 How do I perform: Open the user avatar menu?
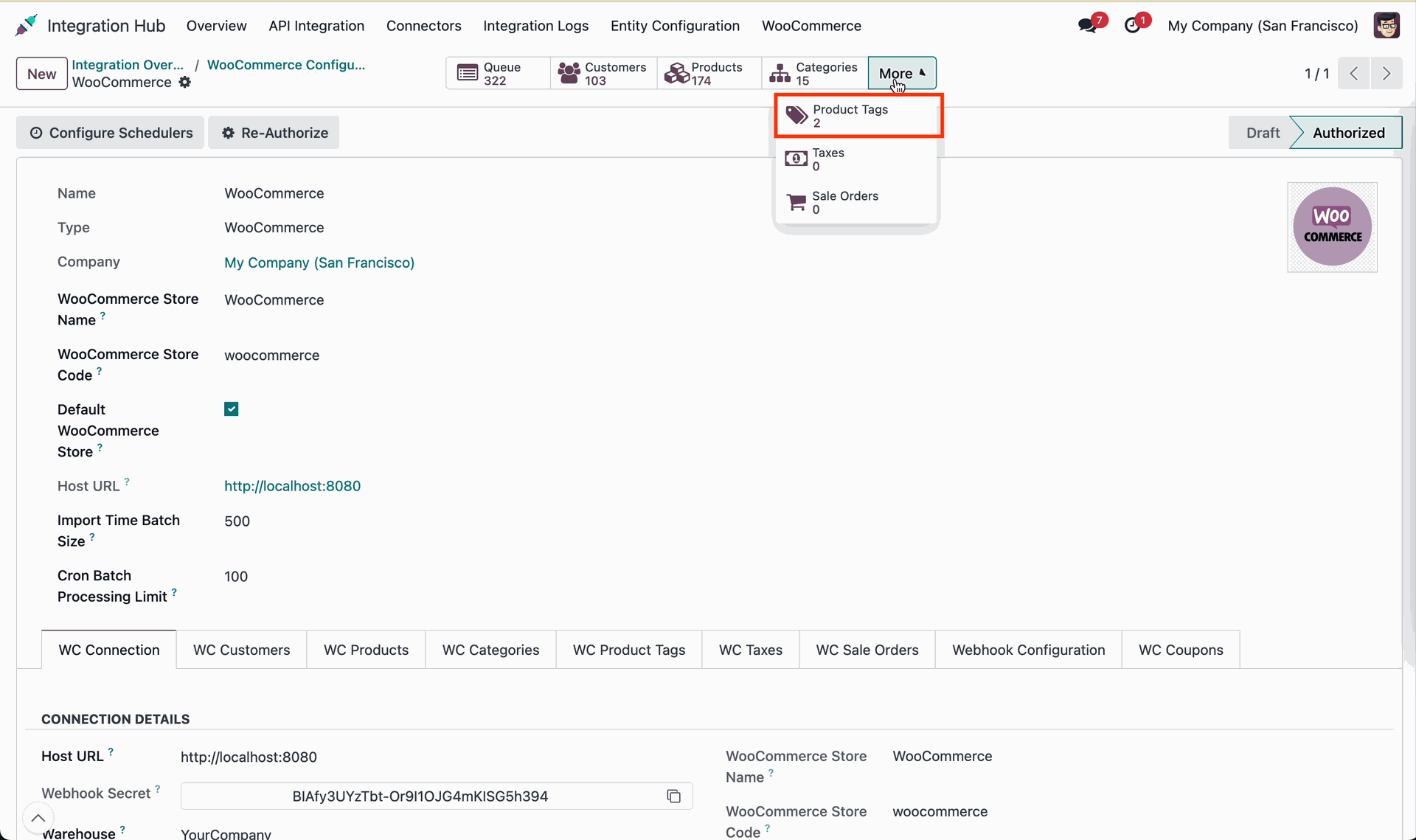point(1386,26)
